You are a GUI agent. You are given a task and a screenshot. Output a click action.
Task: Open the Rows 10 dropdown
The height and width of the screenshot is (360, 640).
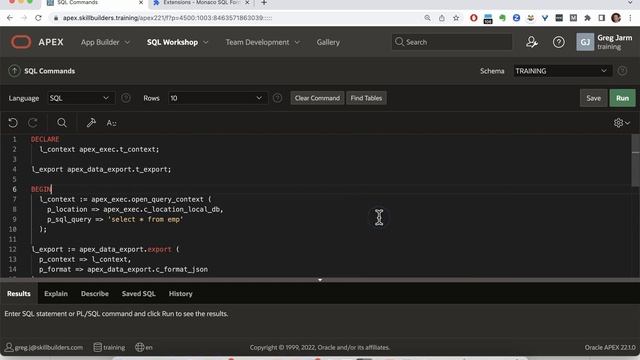[218, 98]
